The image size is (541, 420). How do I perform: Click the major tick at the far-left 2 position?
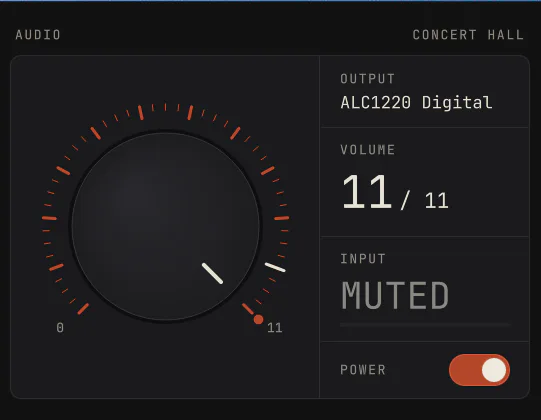click(49, 218)
